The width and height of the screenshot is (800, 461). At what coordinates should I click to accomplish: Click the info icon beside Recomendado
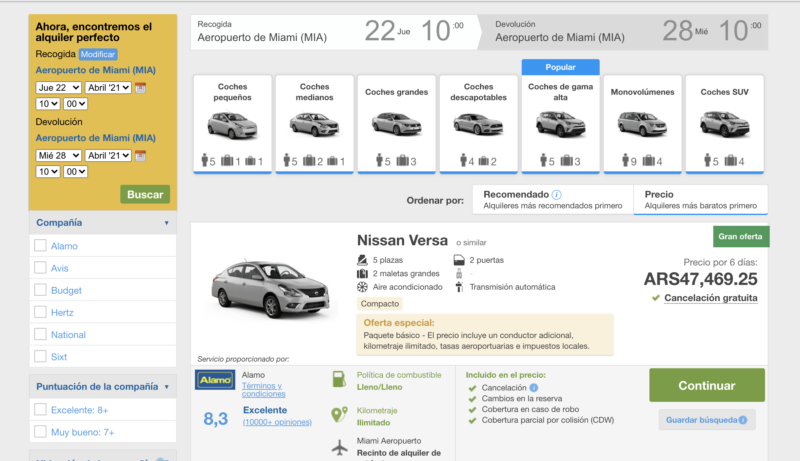click(x=556, y=194)
